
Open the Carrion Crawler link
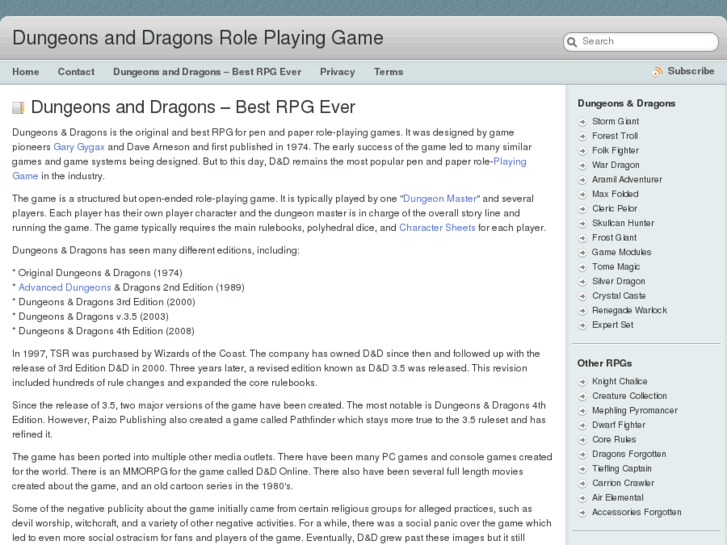point(623,483)
